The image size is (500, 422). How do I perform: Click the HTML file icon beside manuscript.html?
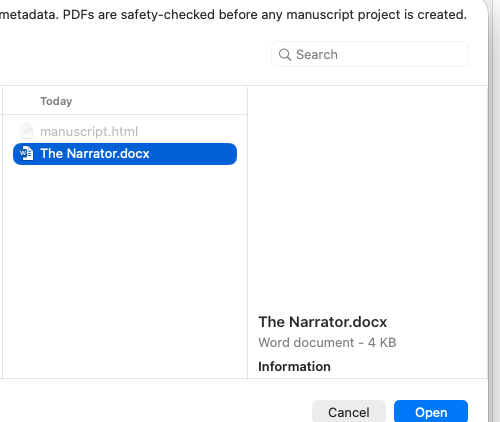pos(27,131)
